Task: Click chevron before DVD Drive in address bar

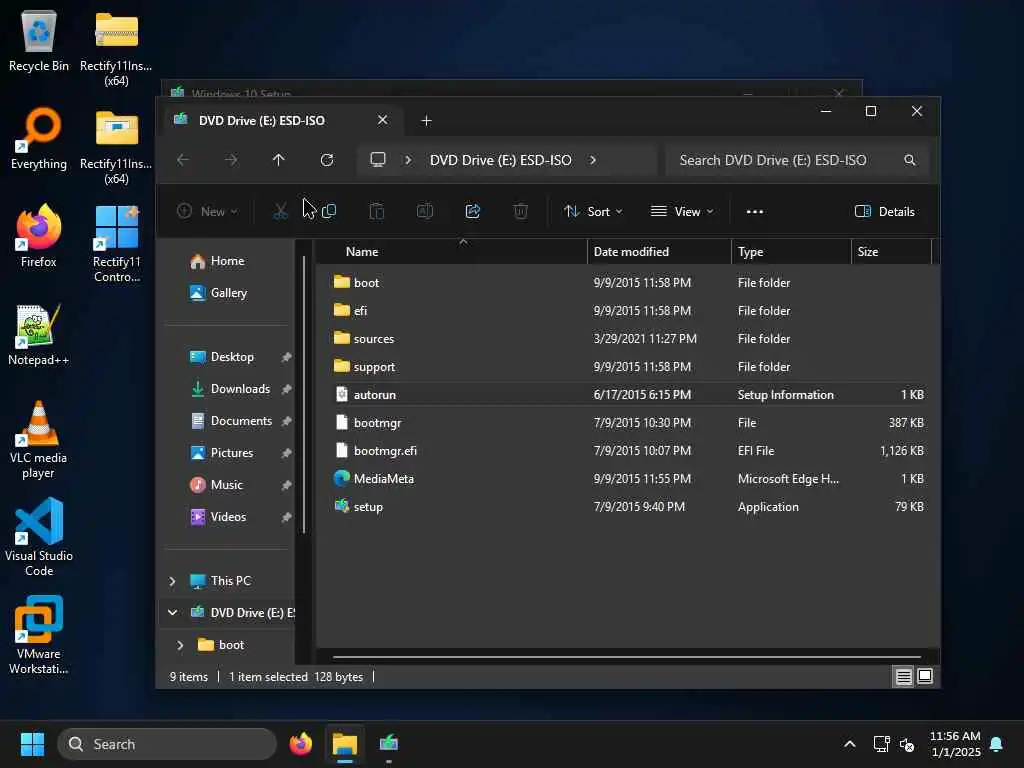Action: tap(408, 160)
